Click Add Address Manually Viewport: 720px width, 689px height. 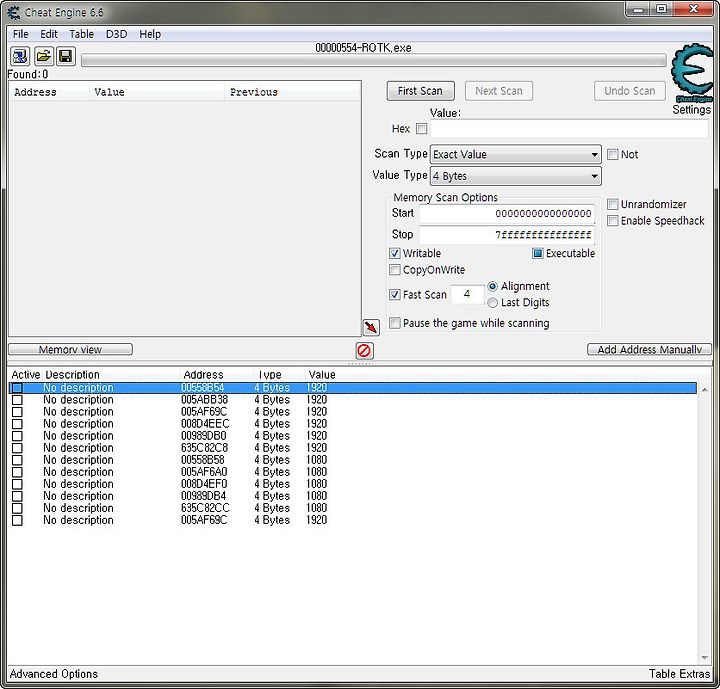tap(649, 350)
